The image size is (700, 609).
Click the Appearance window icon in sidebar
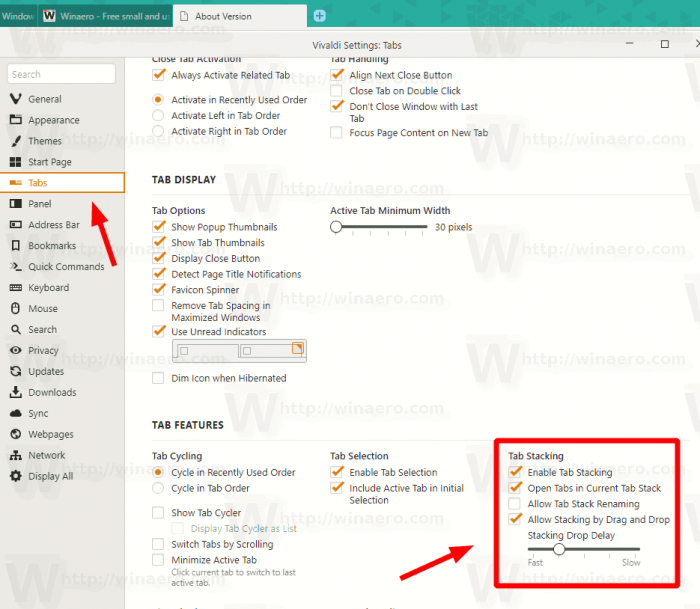pyautogui.click(x=16, y=120)
